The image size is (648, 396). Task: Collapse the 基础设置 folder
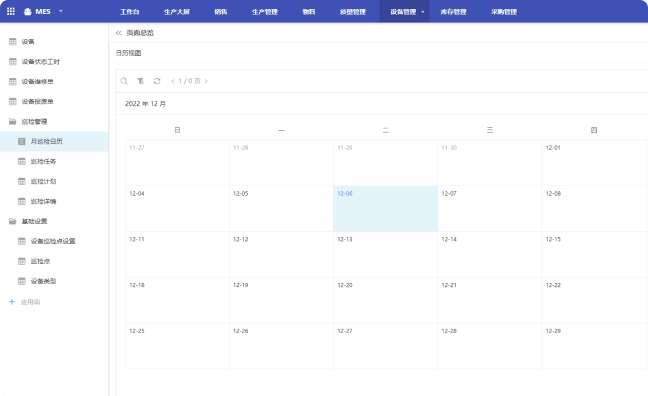click(x=54, y=221)
